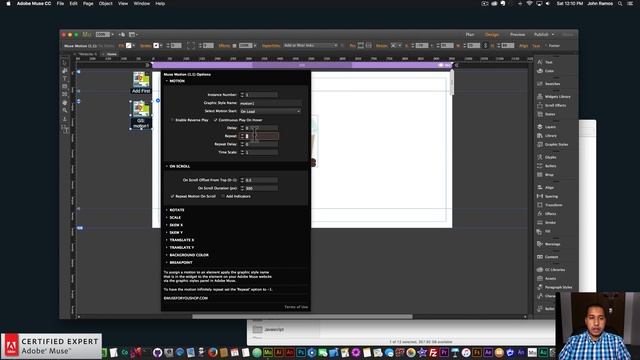Image resolution: width=640 pixels, height=360 pixels.
Task: Open the Bullets panel
Action: pyautogui.click(x=547, y=166)
